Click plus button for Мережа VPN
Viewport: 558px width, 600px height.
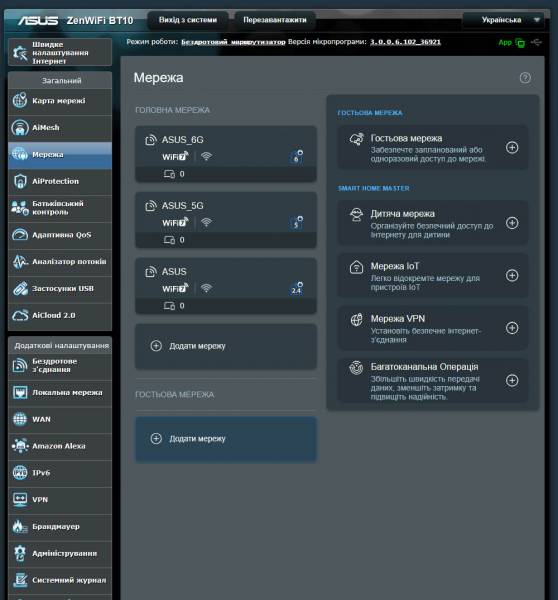coord(512,328)
